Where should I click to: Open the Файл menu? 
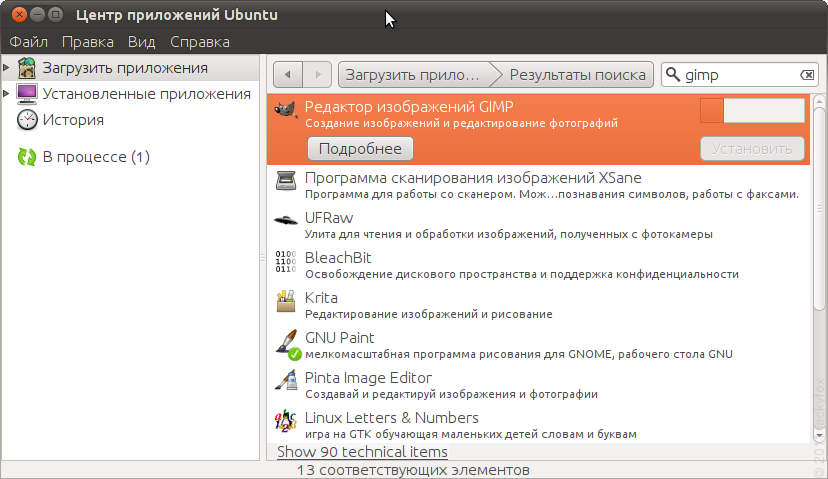(29, 42)
